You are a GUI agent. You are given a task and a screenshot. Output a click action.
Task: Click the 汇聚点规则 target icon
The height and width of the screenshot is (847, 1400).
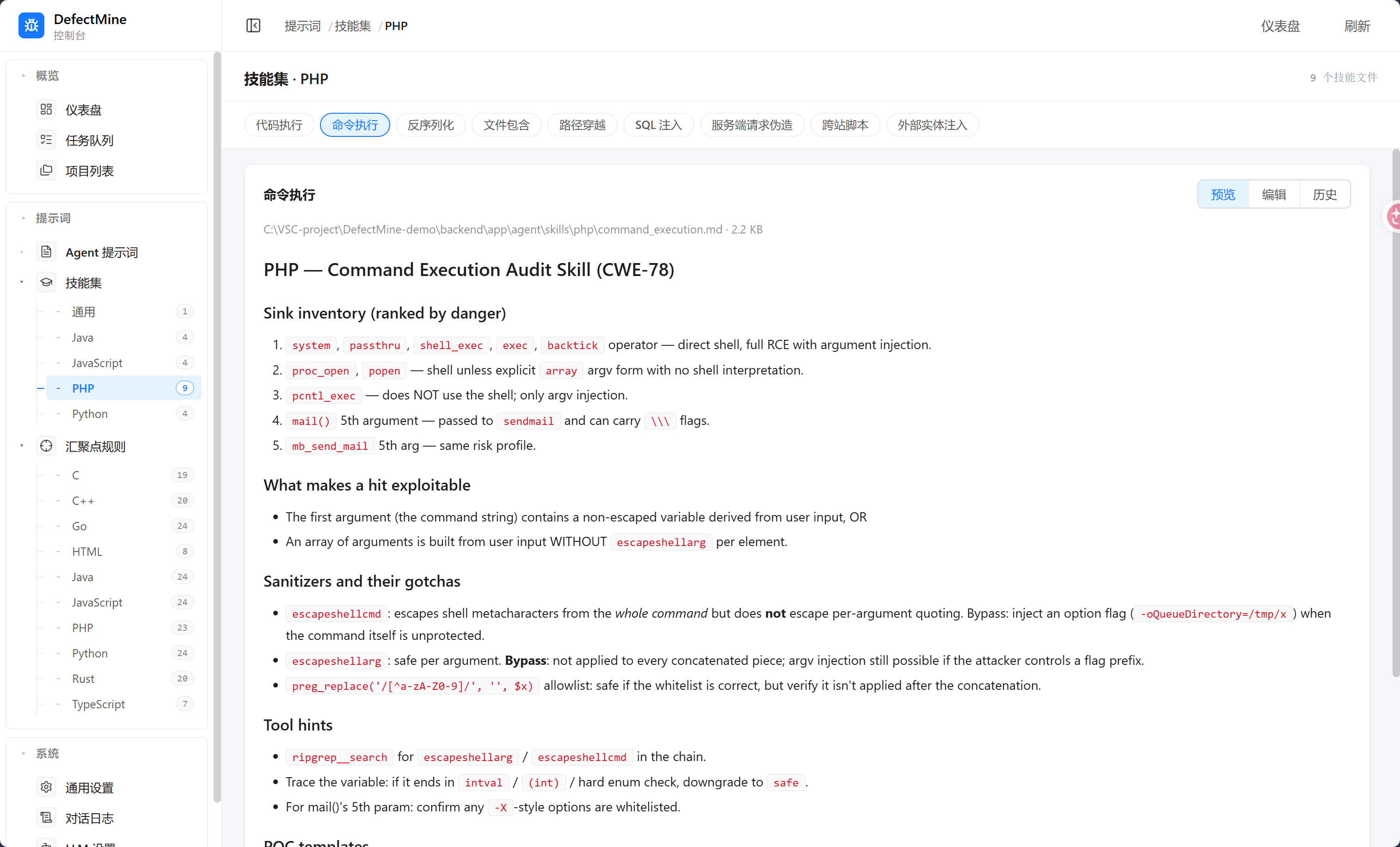coord(47,446)
